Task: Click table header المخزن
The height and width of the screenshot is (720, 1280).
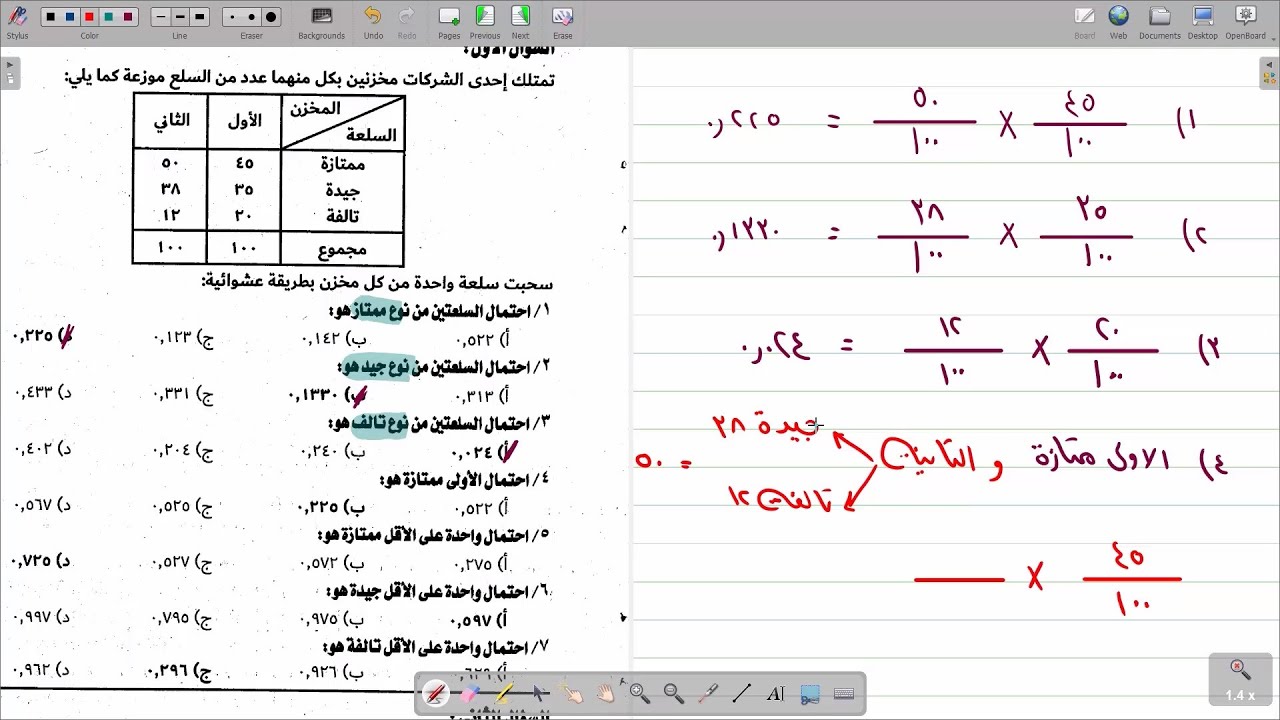Action: pyautogui.click(x=314, y=108)
